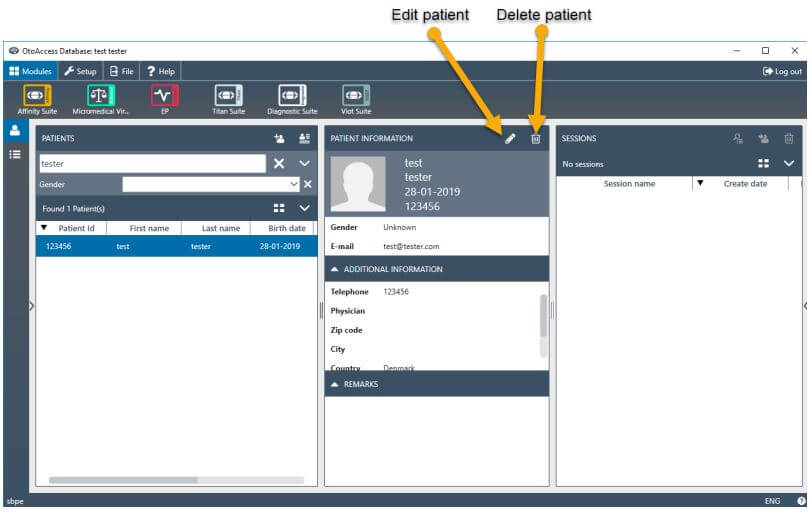Click the pencil icon to edit patient
This screenshot has height=512, width=812.
(510, 139)
